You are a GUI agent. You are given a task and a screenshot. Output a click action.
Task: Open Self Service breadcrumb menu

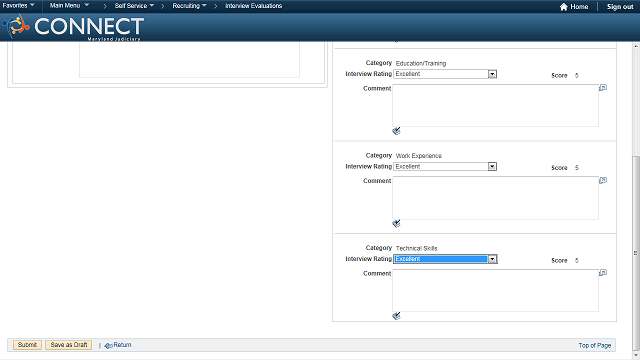point(134,6)
